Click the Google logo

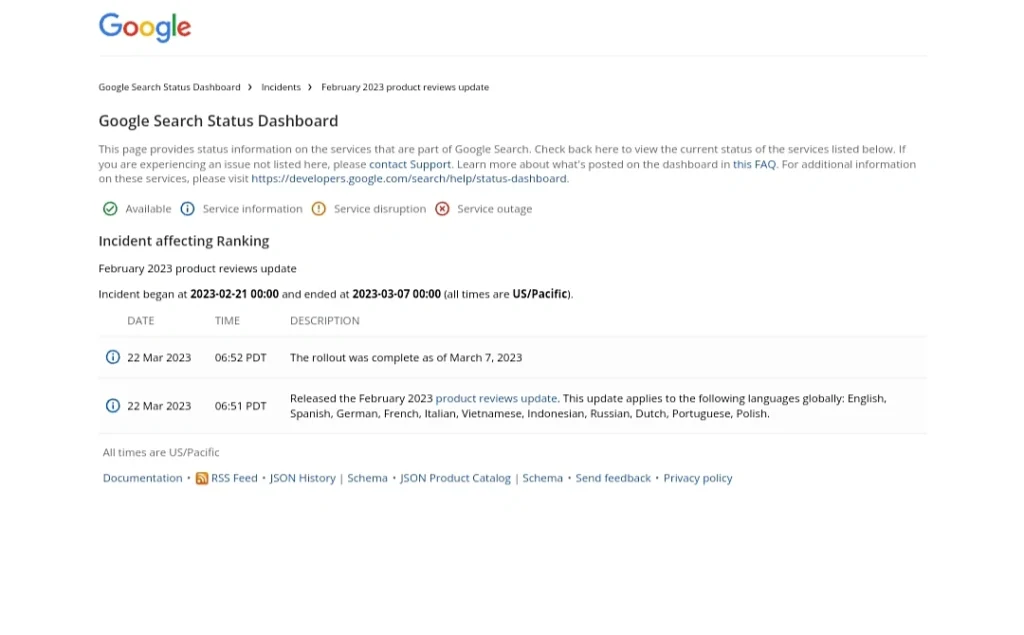click(x=144, y=27)
